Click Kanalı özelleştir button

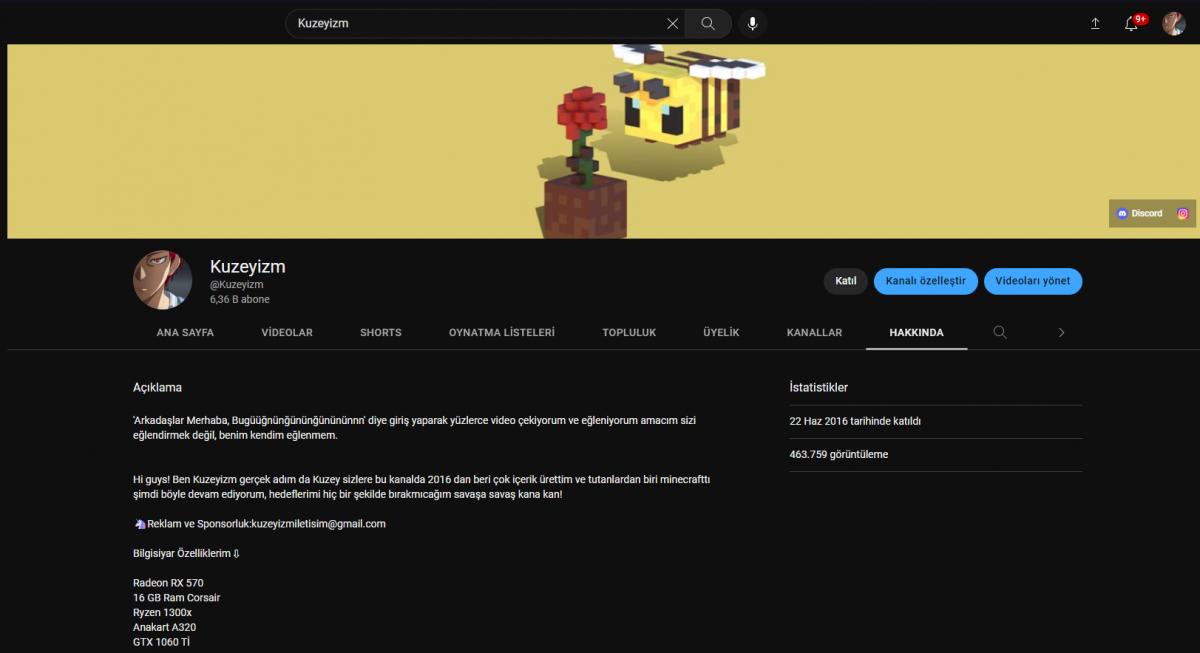click(x=925, y=281)
